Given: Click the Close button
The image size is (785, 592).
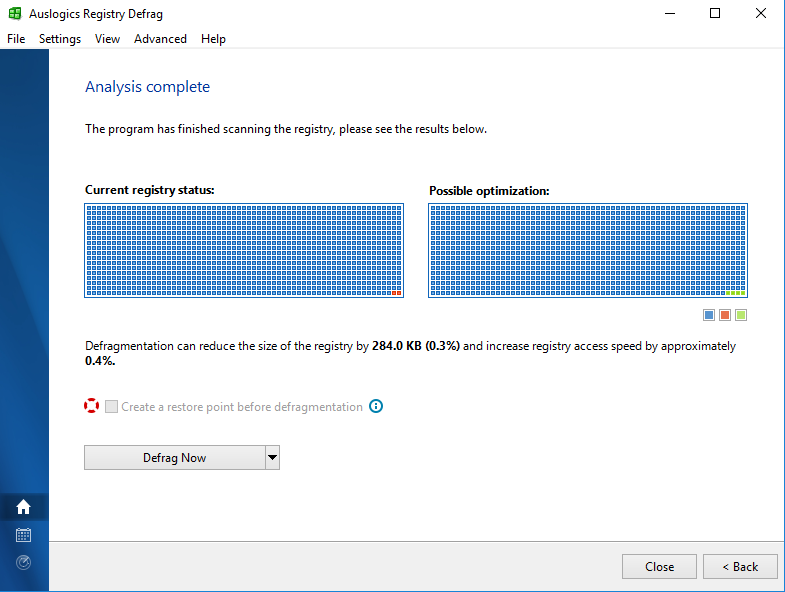Looking at the screenshot, I should [x=659, y=566].
